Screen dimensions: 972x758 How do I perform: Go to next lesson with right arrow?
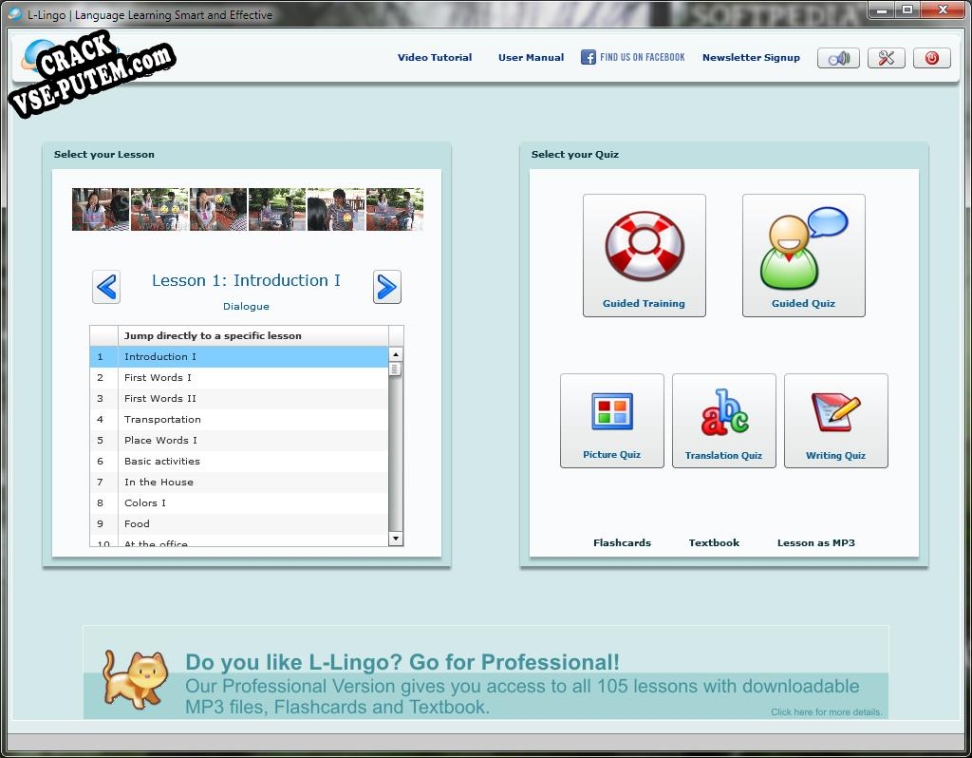pos(387,287)
